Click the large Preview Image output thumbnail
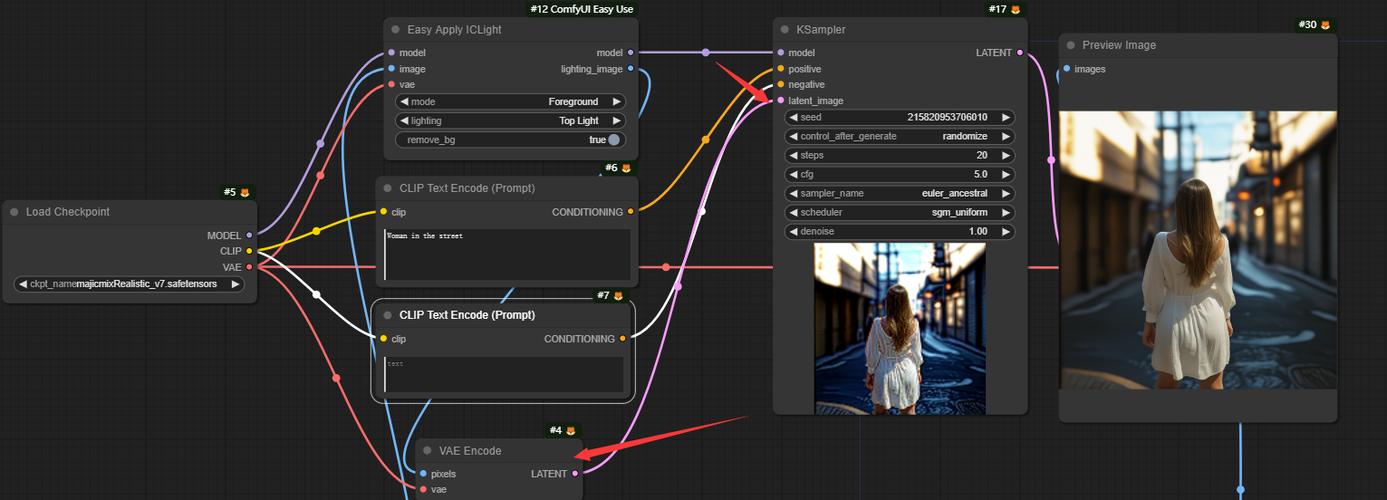This screenshot has height=500, width=1387. 1197,250
